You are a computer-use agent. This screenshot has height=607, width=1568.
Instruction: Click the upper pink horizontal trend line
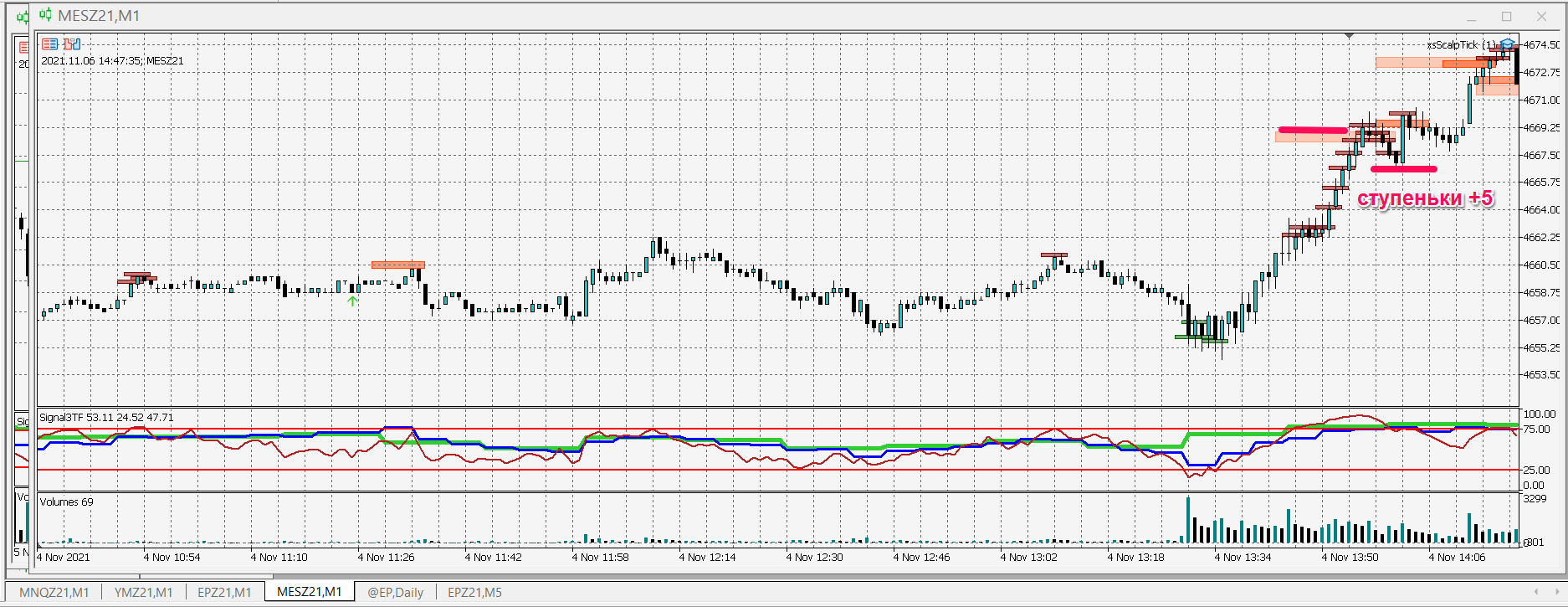click(x=1313, y=130)
